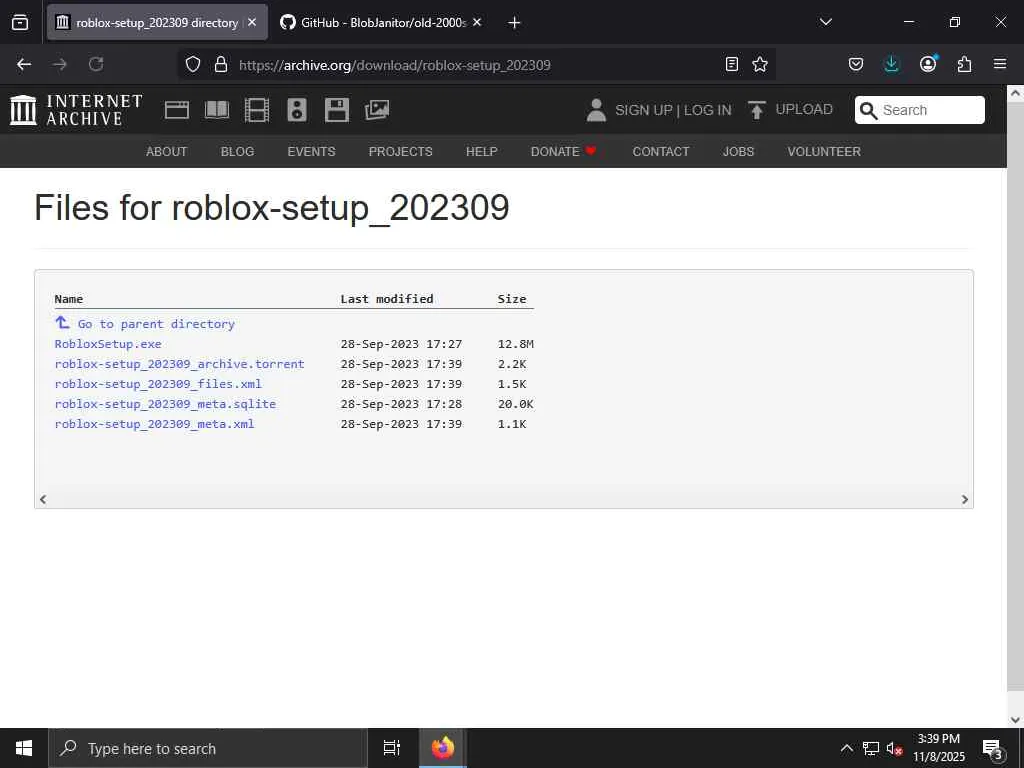Open the notification center icon

[x=992, y=749]
